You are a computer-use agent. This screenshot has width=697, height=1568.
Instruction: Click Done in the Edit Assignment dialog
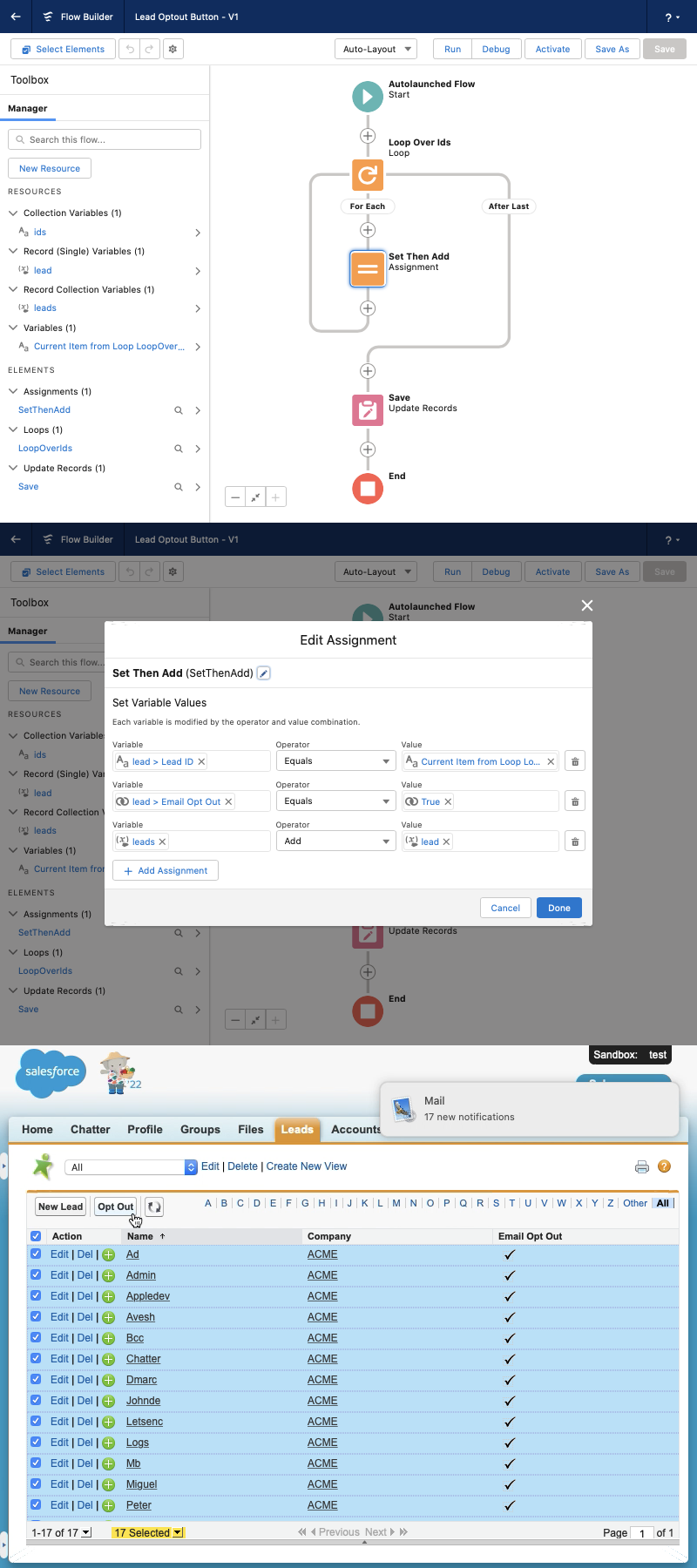pyautogui.click(x=559, y=908)
